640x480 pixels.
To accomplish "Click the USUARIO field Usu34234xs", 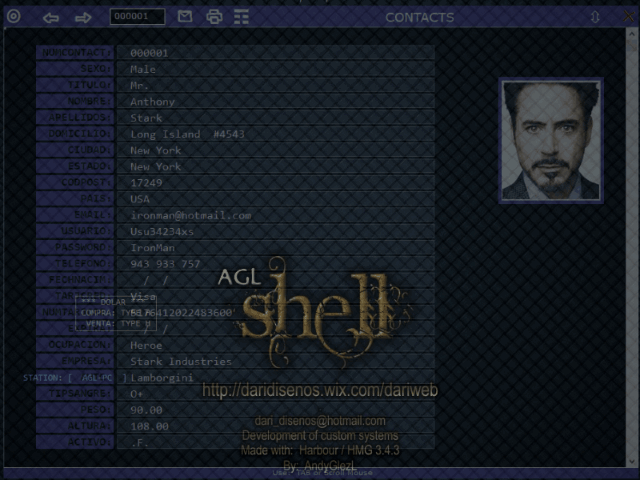I will (276, 231).
